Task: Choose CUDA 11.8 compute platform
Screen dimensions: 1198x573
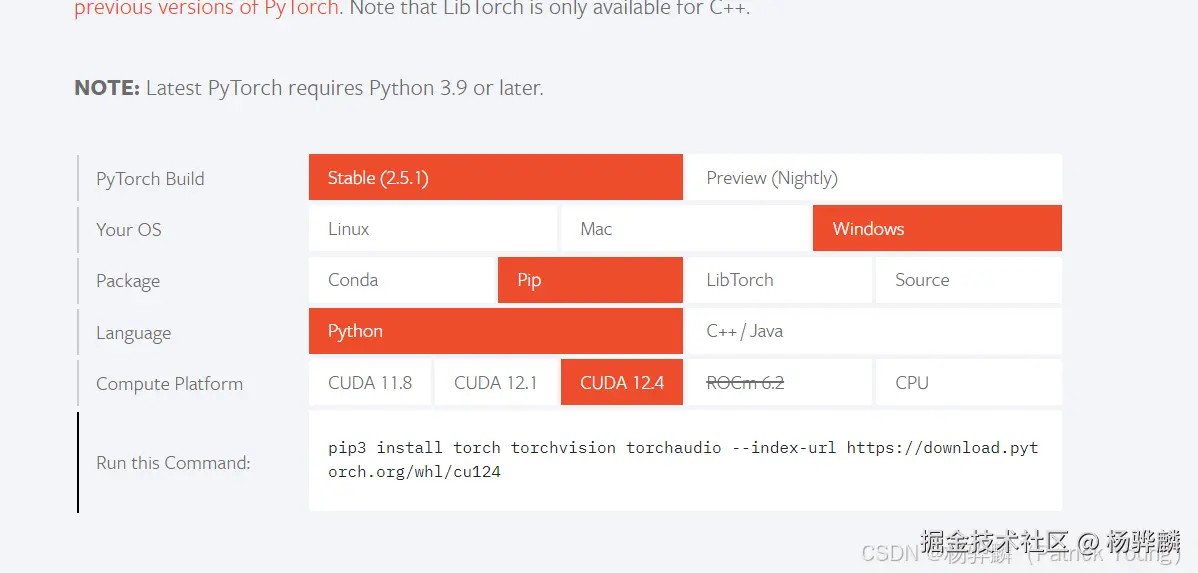Action: click(370, 383)
